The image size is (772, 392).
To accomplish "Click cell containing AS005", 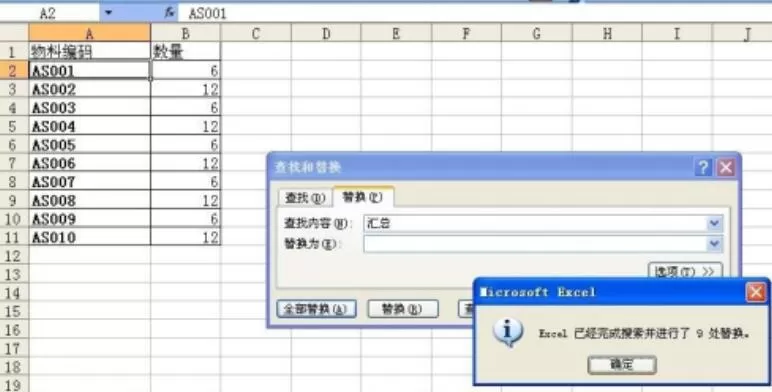I will tap(89, 145).
